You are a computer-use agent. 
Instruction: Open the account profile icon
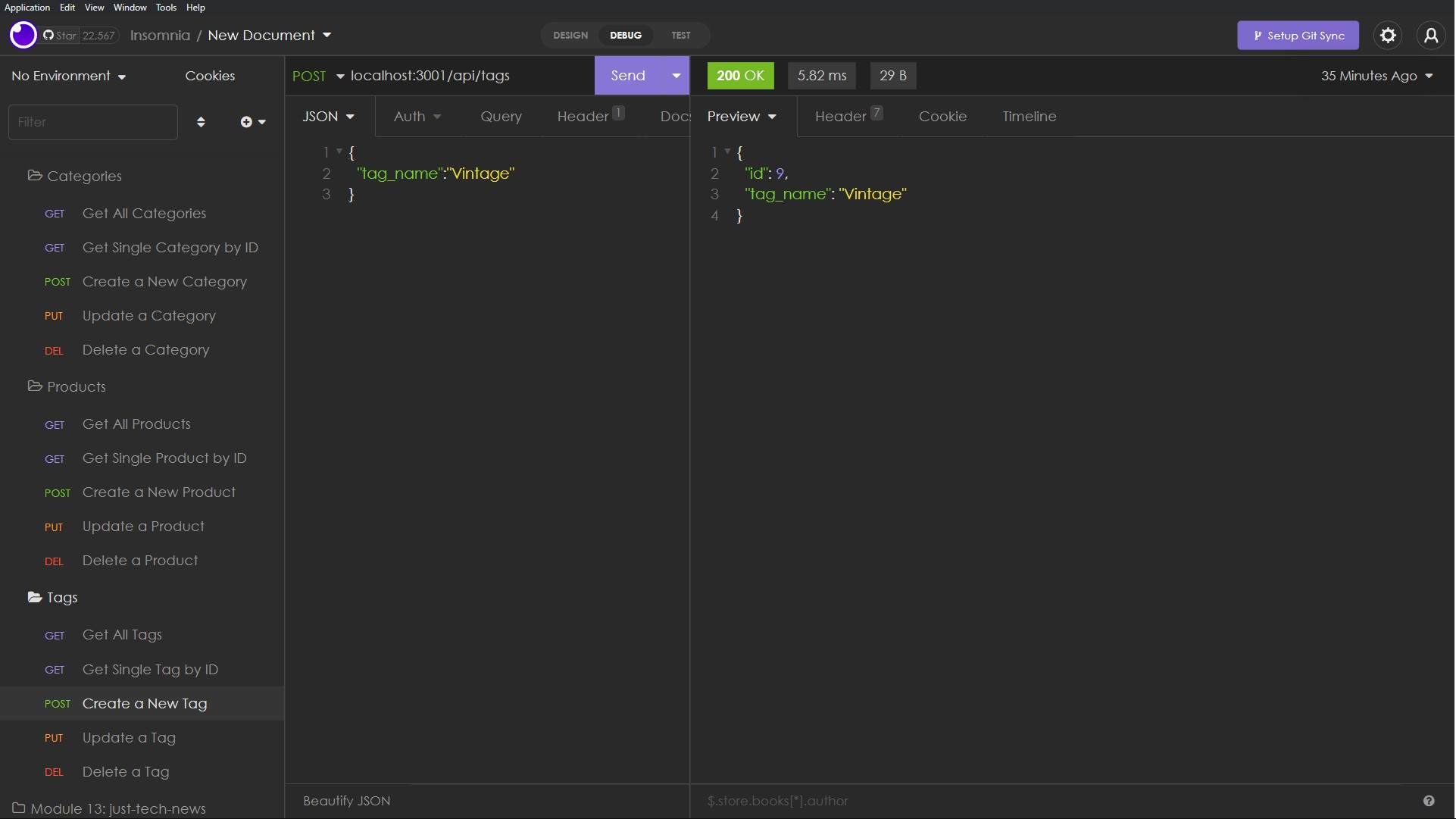(x=1432, y=35)
